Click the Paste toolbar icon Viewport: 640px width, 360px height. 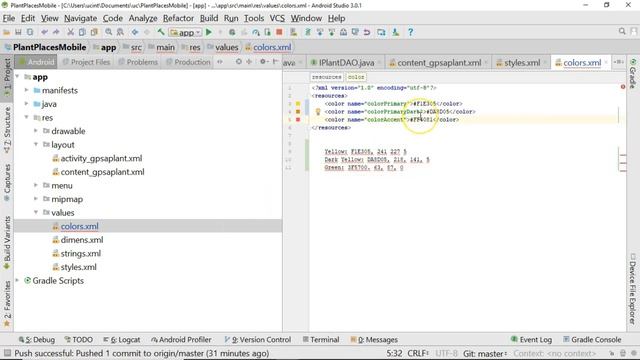tap(94, 32)
